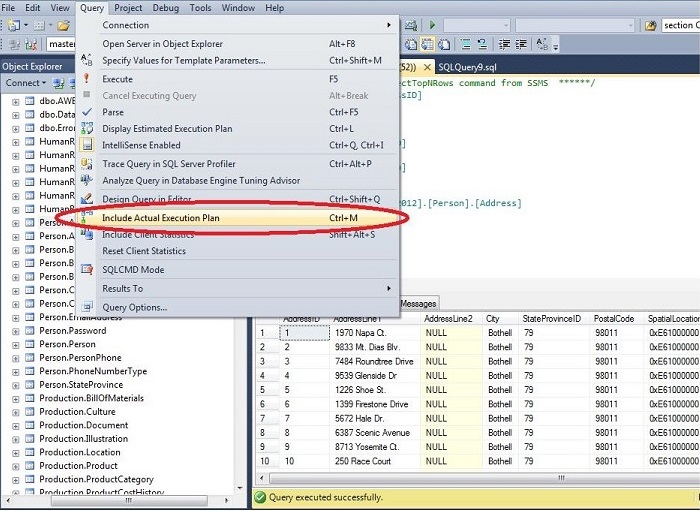Close the active query tab
Viewport: 700px width, 511px height.
pos(427,67)
